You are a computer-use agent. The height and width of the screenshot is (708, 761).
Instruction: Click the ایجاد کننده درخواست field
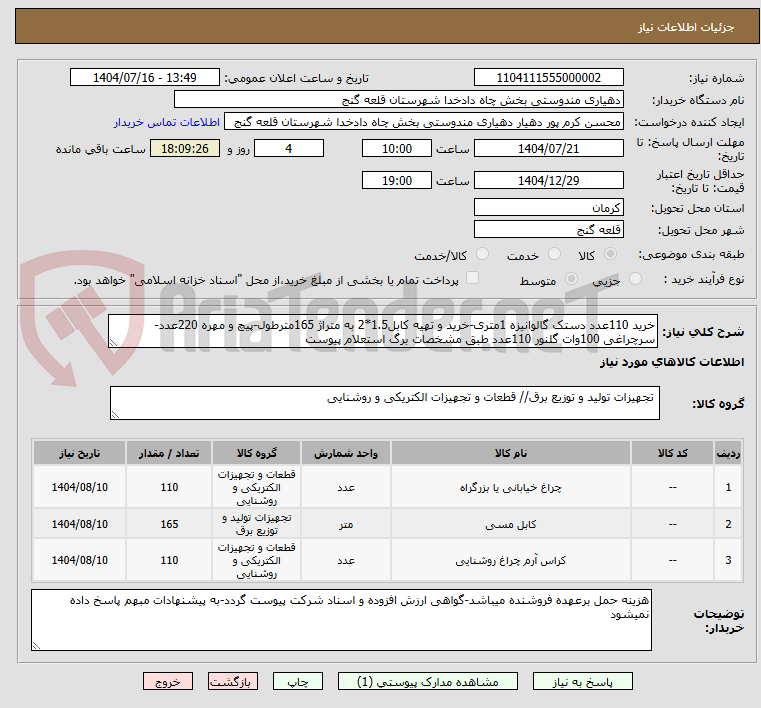(424, 122)
